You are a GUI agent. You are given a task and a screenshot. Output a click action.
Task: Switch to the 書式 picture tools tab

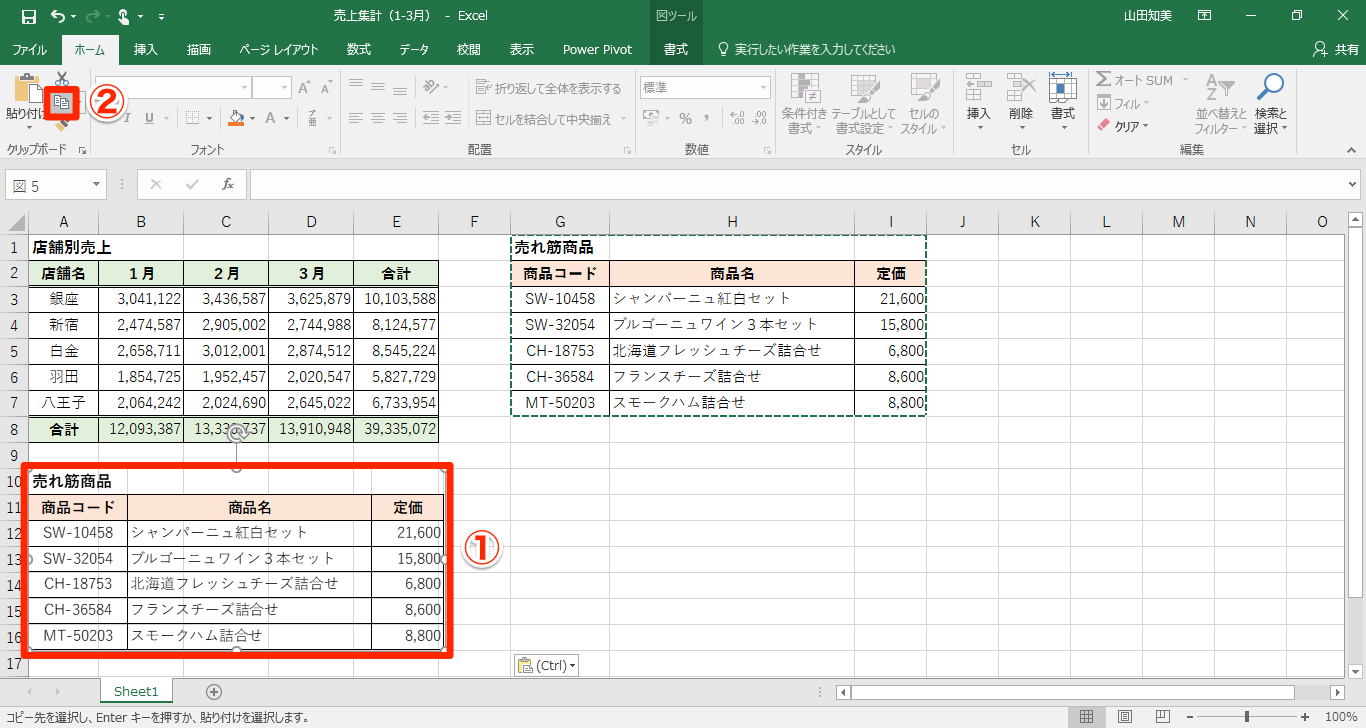coord(676,49)
